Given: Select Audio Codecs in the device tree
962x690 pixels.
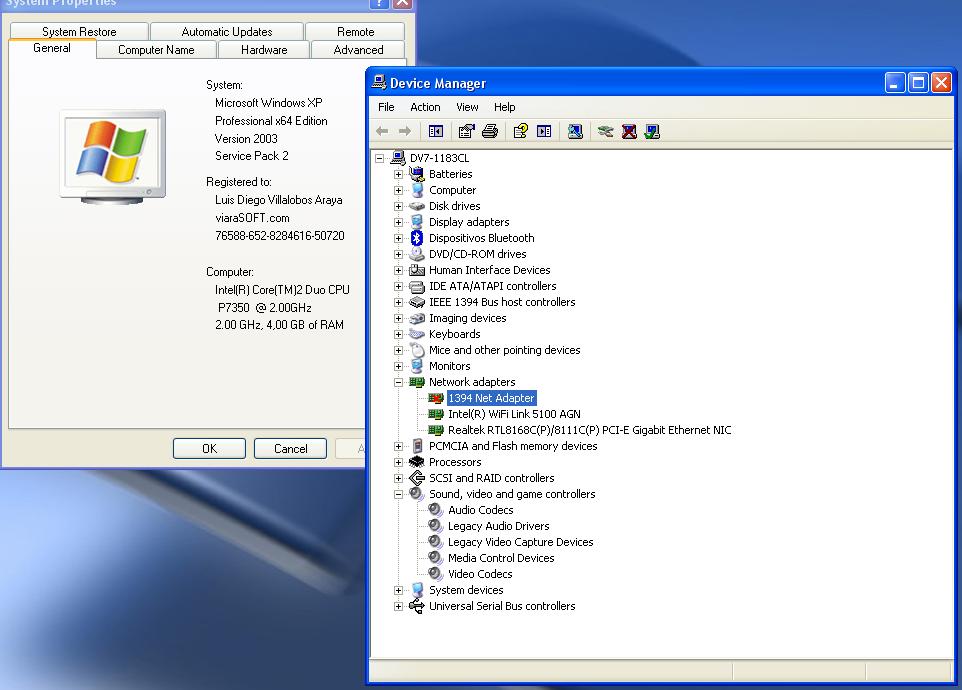Looking at the screenshot, I should pos(480,510).
